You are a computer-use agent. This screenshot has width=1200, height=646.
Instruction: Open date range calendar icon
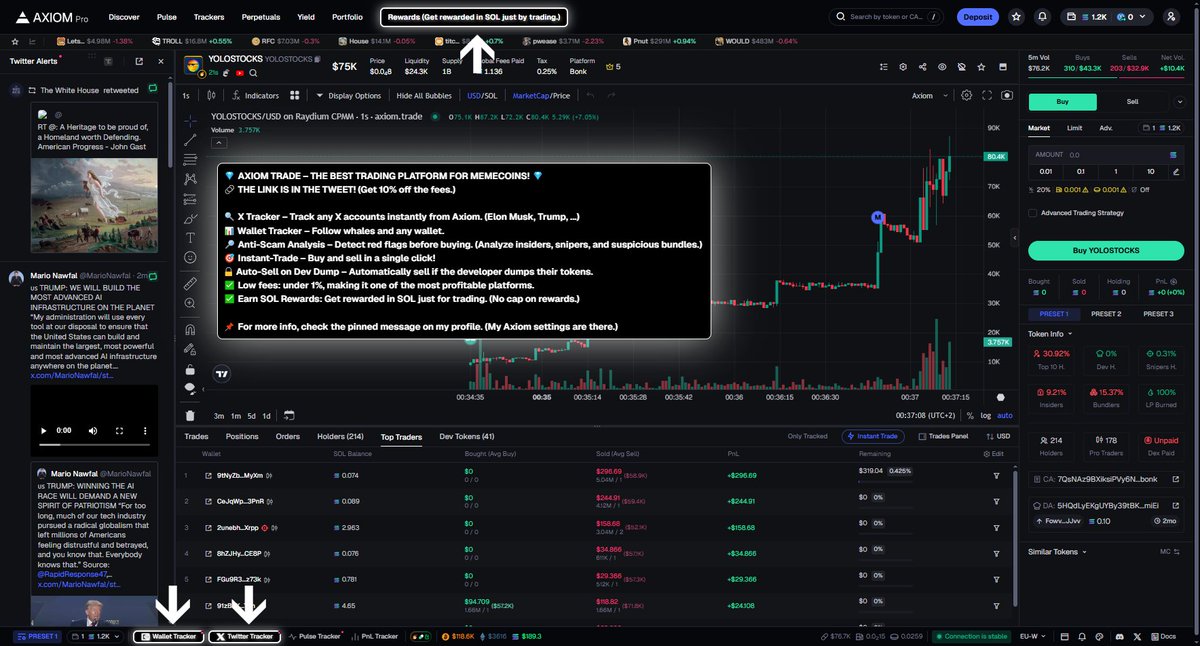289,415
